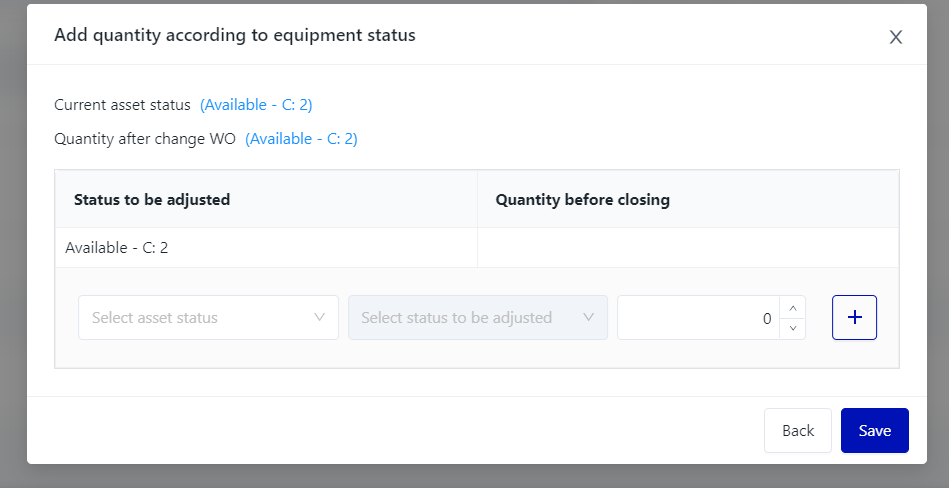
Task: Click the empty Quantity before closing cell
Action: (687, 247)
